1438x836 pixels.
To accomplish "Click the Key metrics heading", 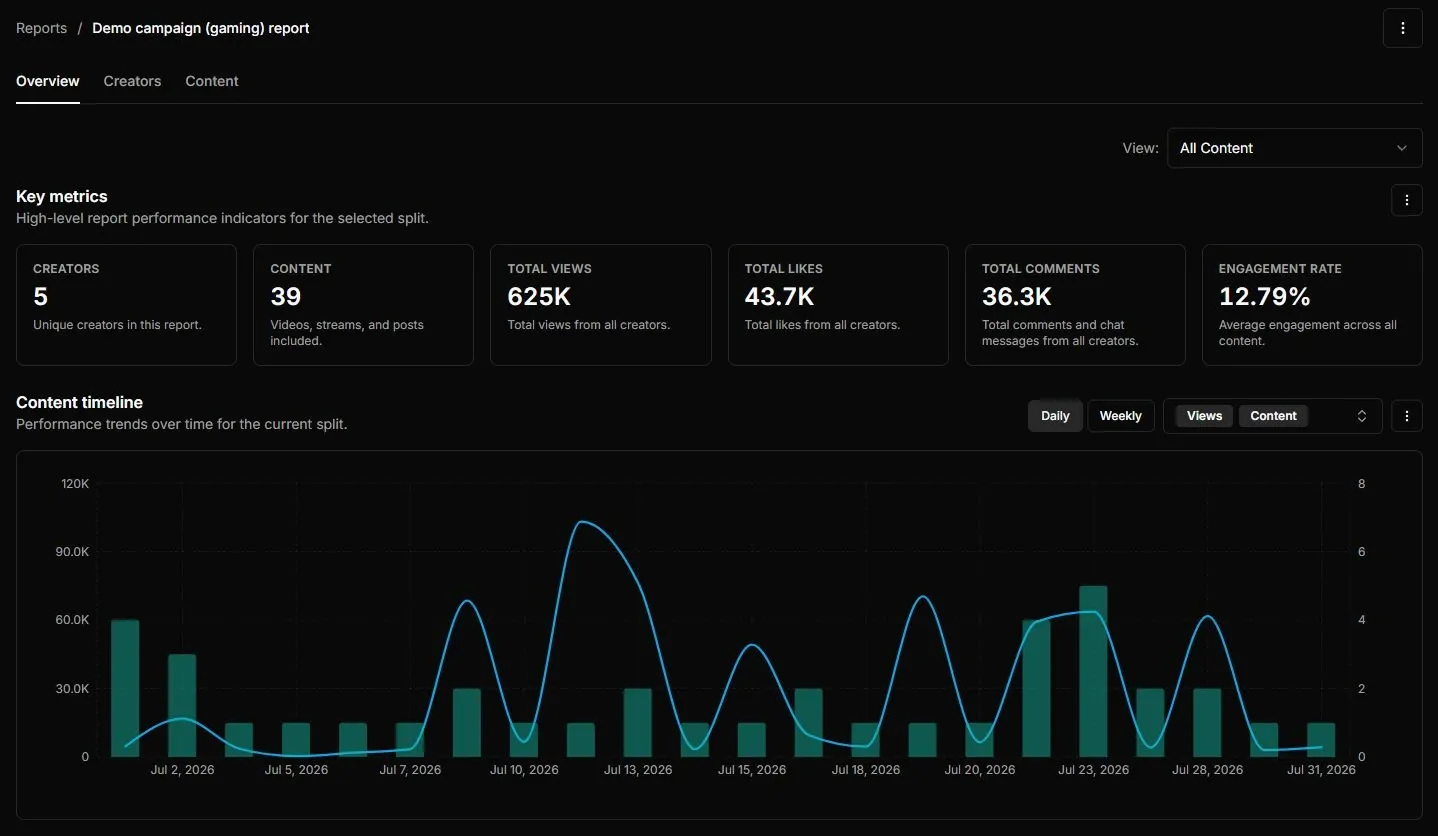I will (x=62, y=196).
